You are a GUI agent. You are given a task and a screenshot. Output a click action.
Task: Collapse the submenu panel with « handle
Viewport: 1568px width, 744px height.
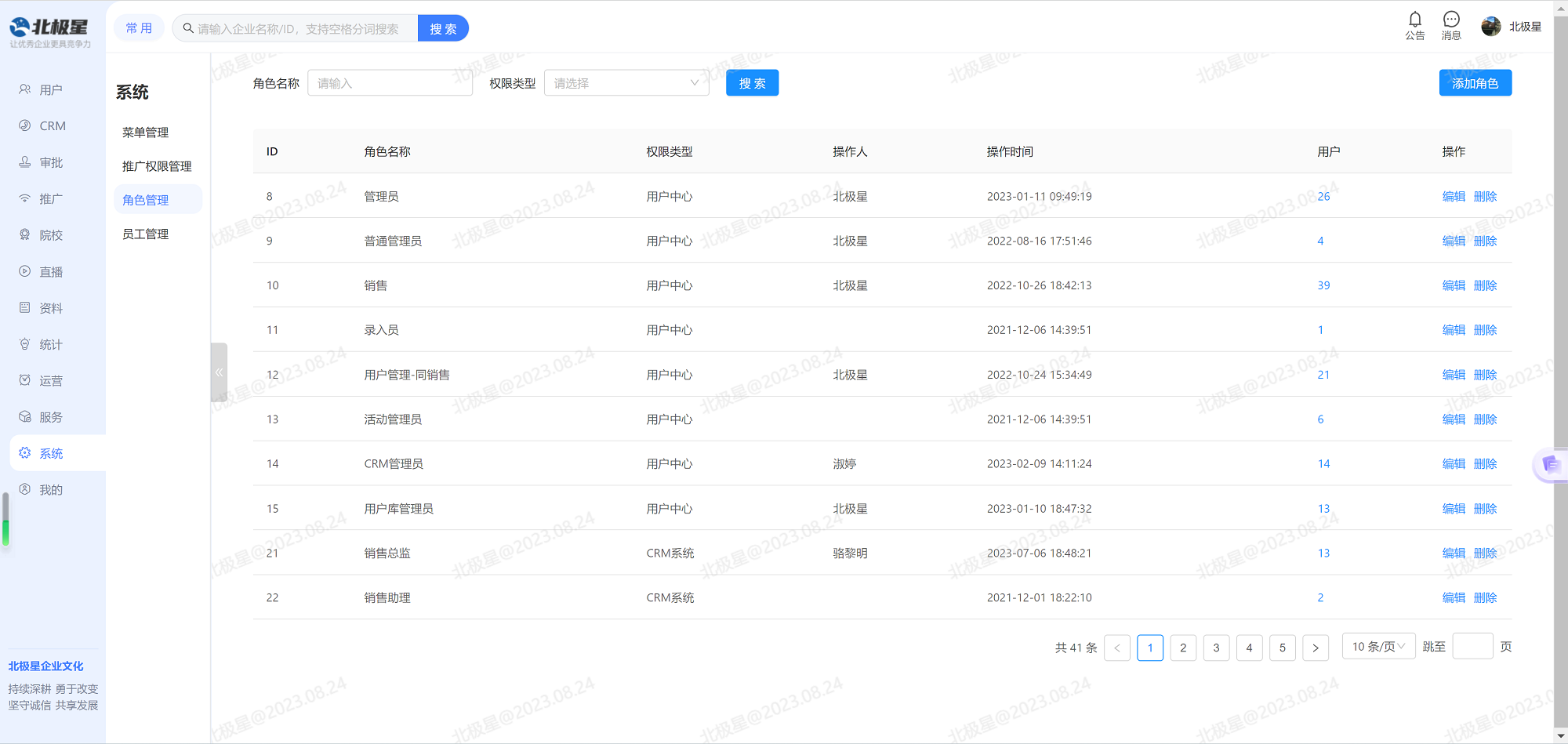tap(219, 372)
